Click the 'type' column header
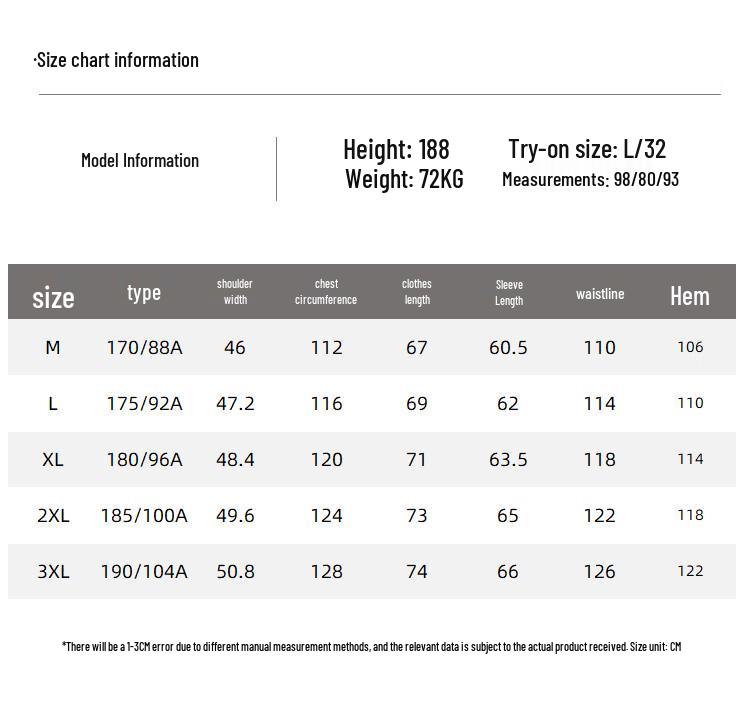The height and width of the screenshot is (702, 750). [x=144, y=292]
